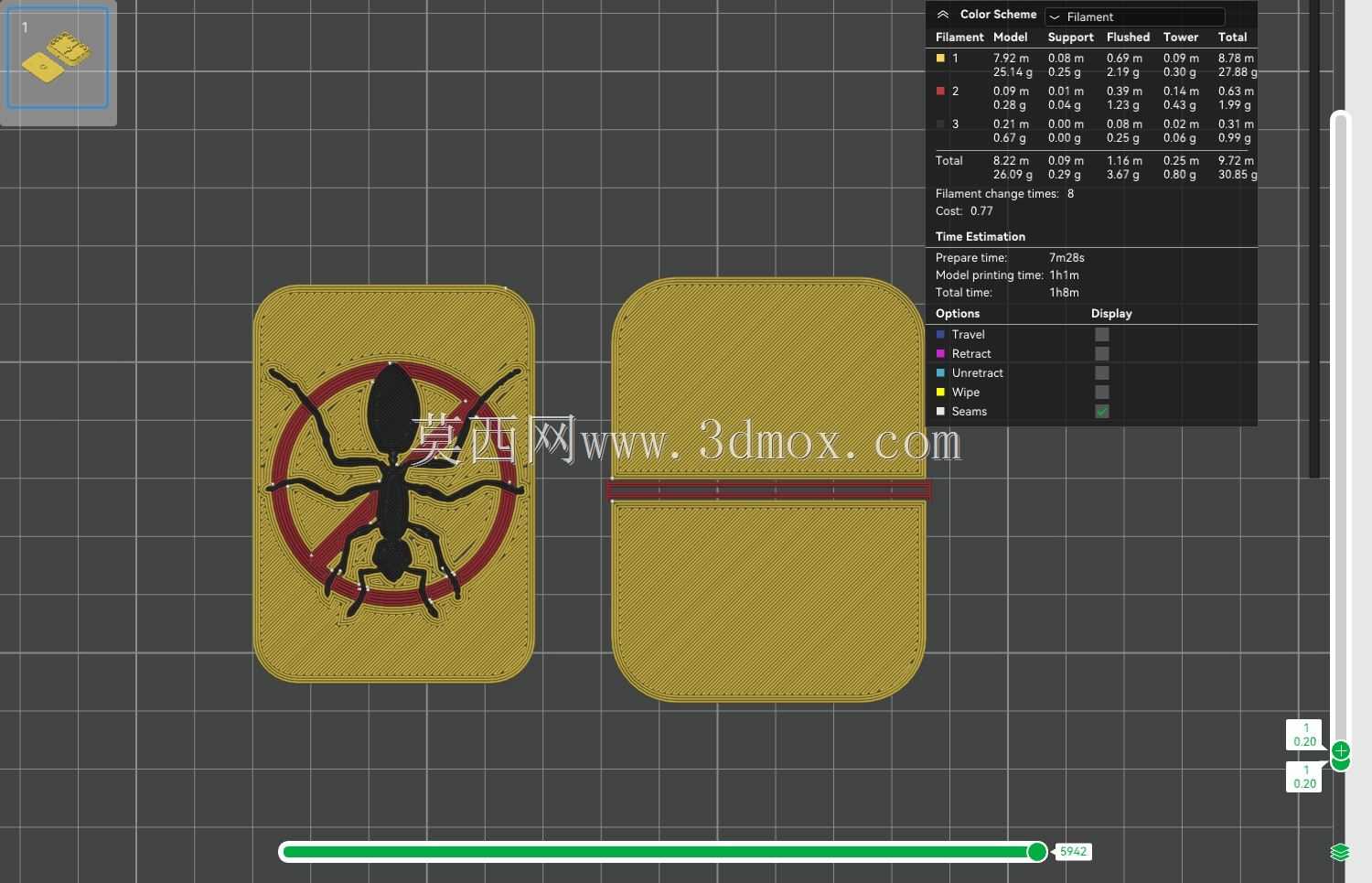Image resolution: width=1372 pixels, height=883 pixels.
Task: Click the Travel option label
Action: (x=969, y=335)
